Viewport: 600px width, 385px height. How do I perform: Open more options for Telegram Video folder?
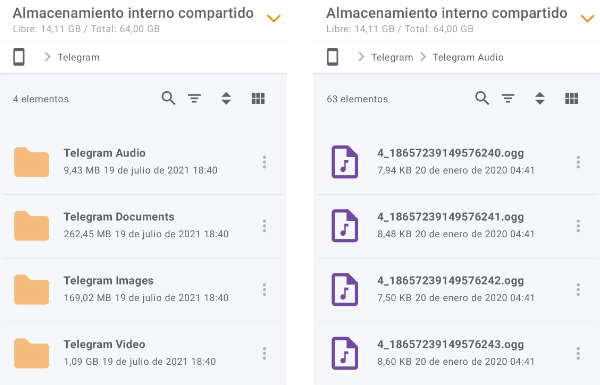264,353
